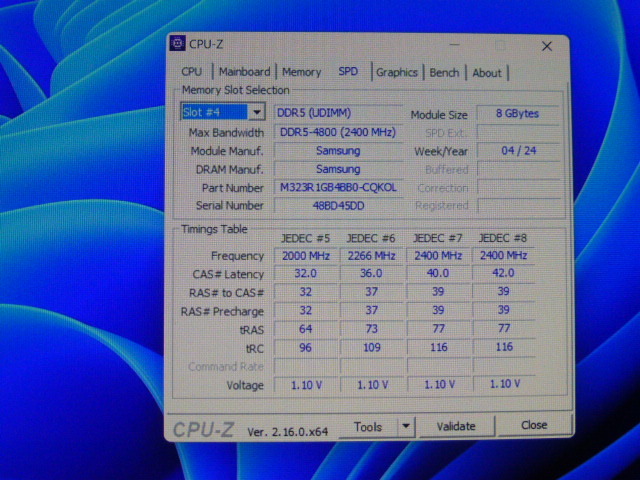Click the tRC value 109
Image resolution: width=640 pixels, height=480 pixels.
pos(371,348)
